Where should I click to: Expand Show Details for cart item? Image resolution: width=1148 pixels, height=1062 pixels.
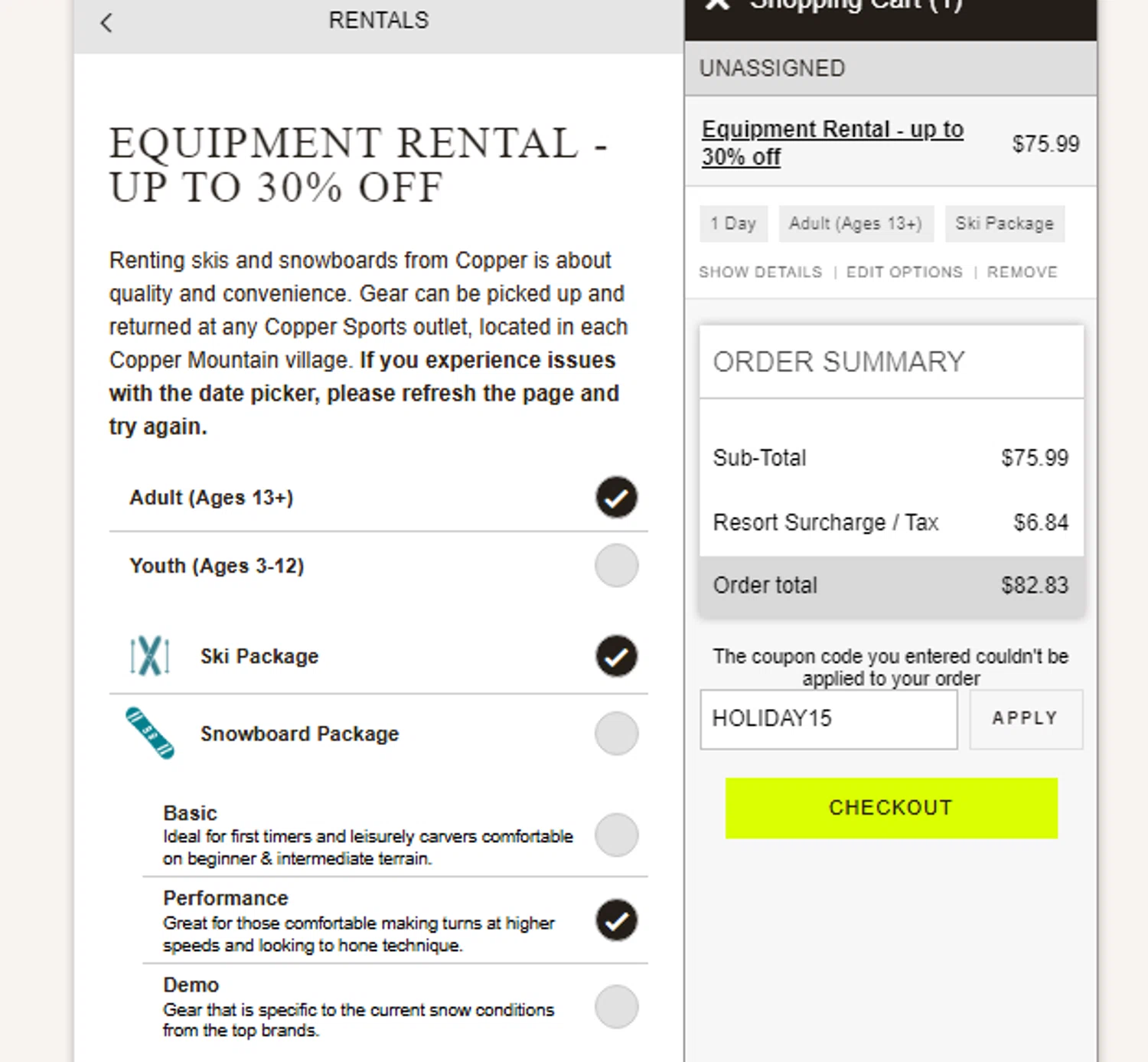760,272
